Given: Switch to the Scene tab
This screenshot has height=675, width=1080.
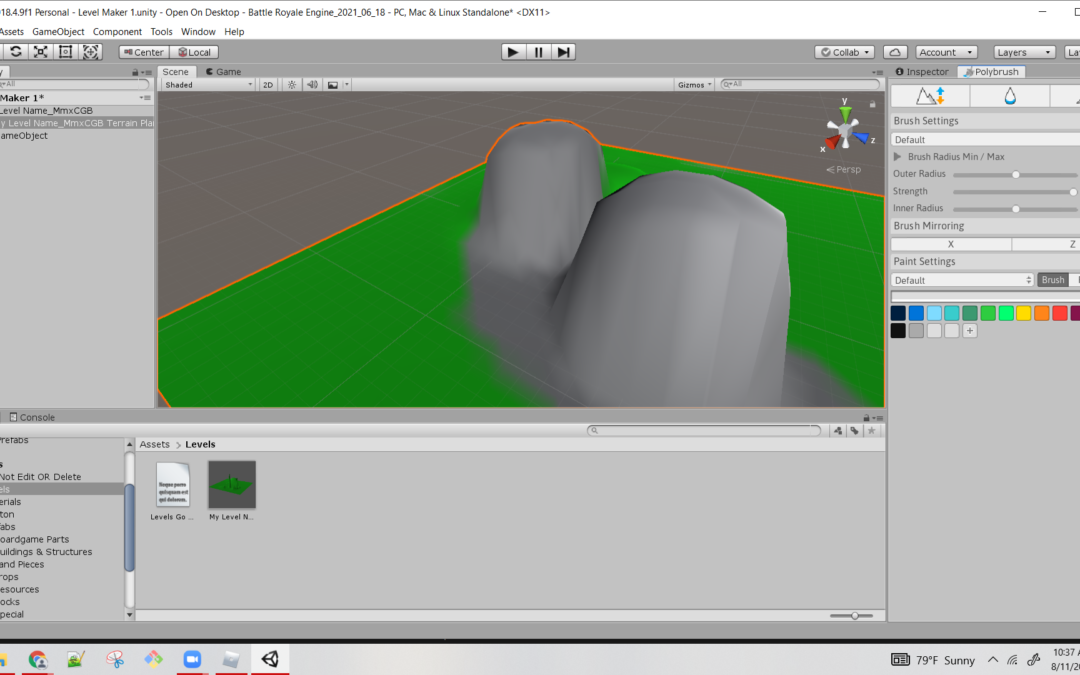Looking at the screenshot, I should (176, 72).
